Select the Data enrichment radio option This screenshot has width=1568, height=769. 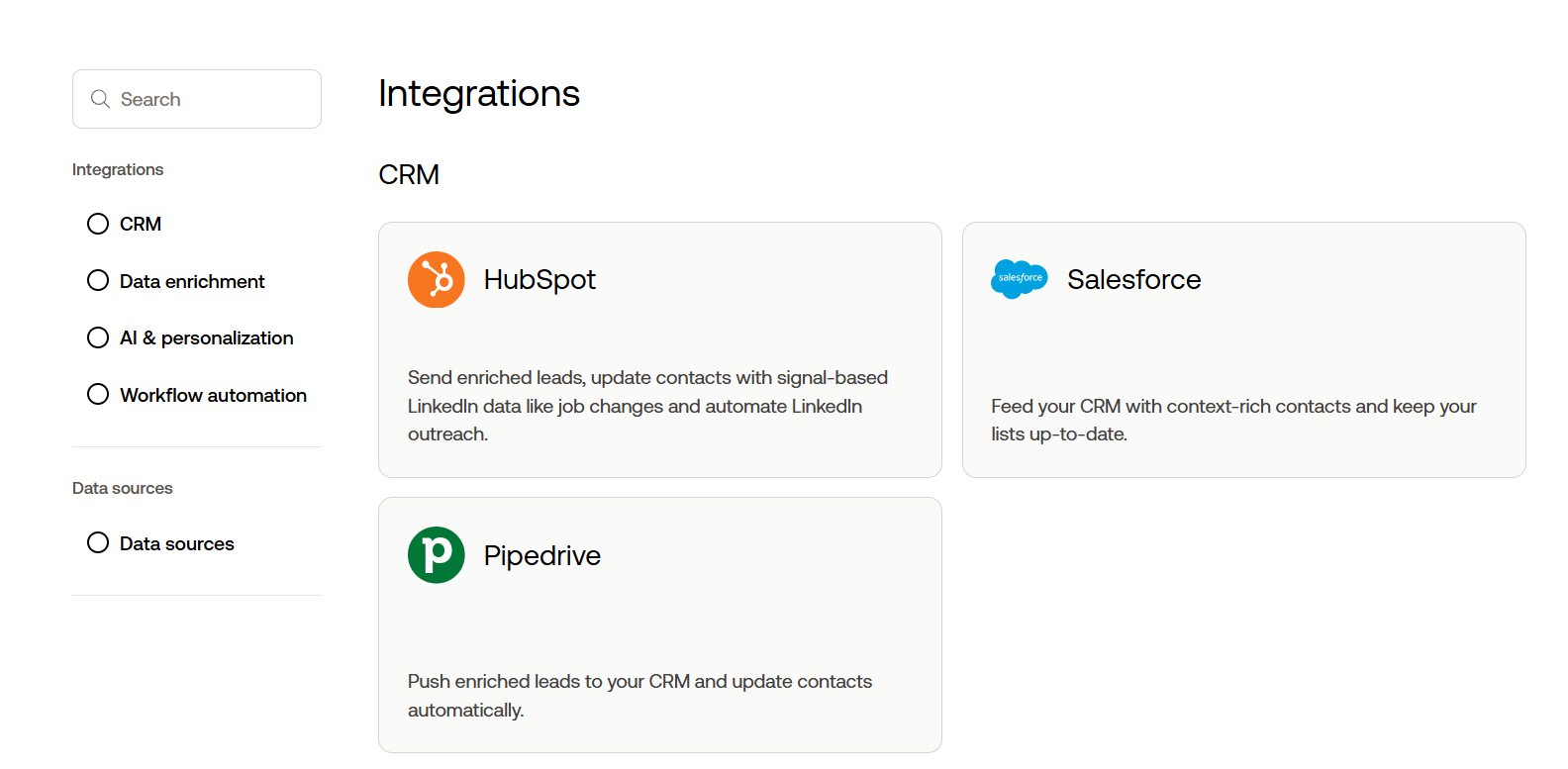pos(98,281)
